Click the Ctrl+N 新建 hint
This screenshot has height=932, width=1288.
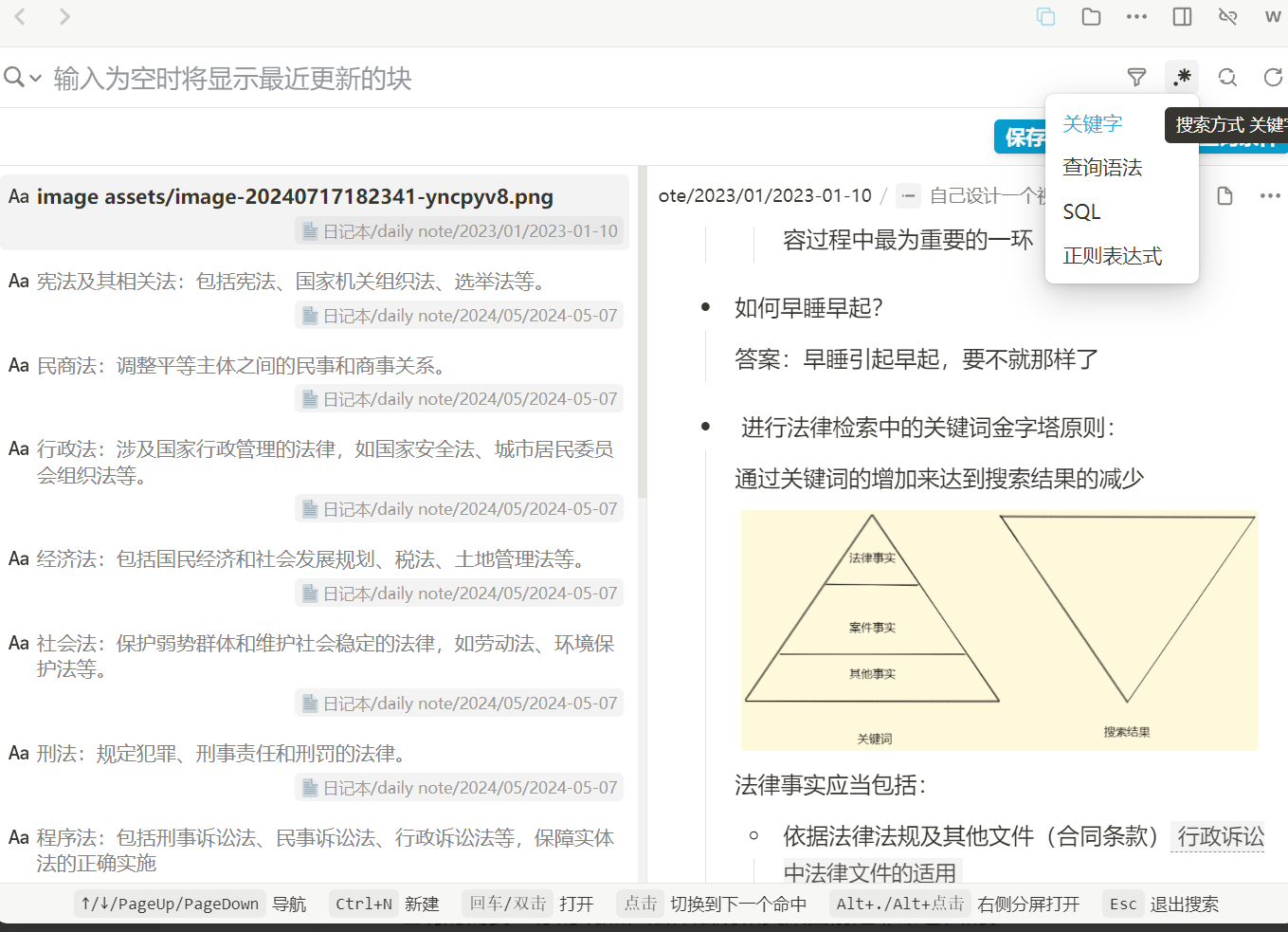tap(384, 904)
